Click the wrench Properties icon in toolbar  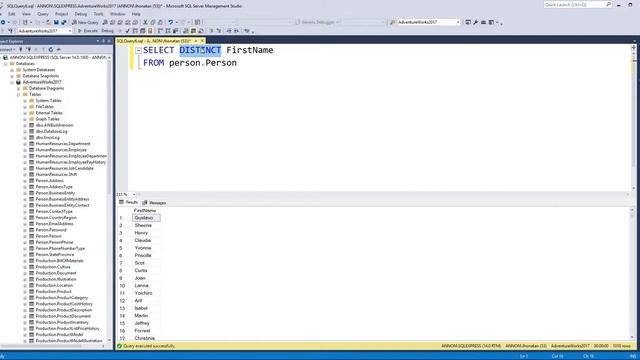pos(476,22)
